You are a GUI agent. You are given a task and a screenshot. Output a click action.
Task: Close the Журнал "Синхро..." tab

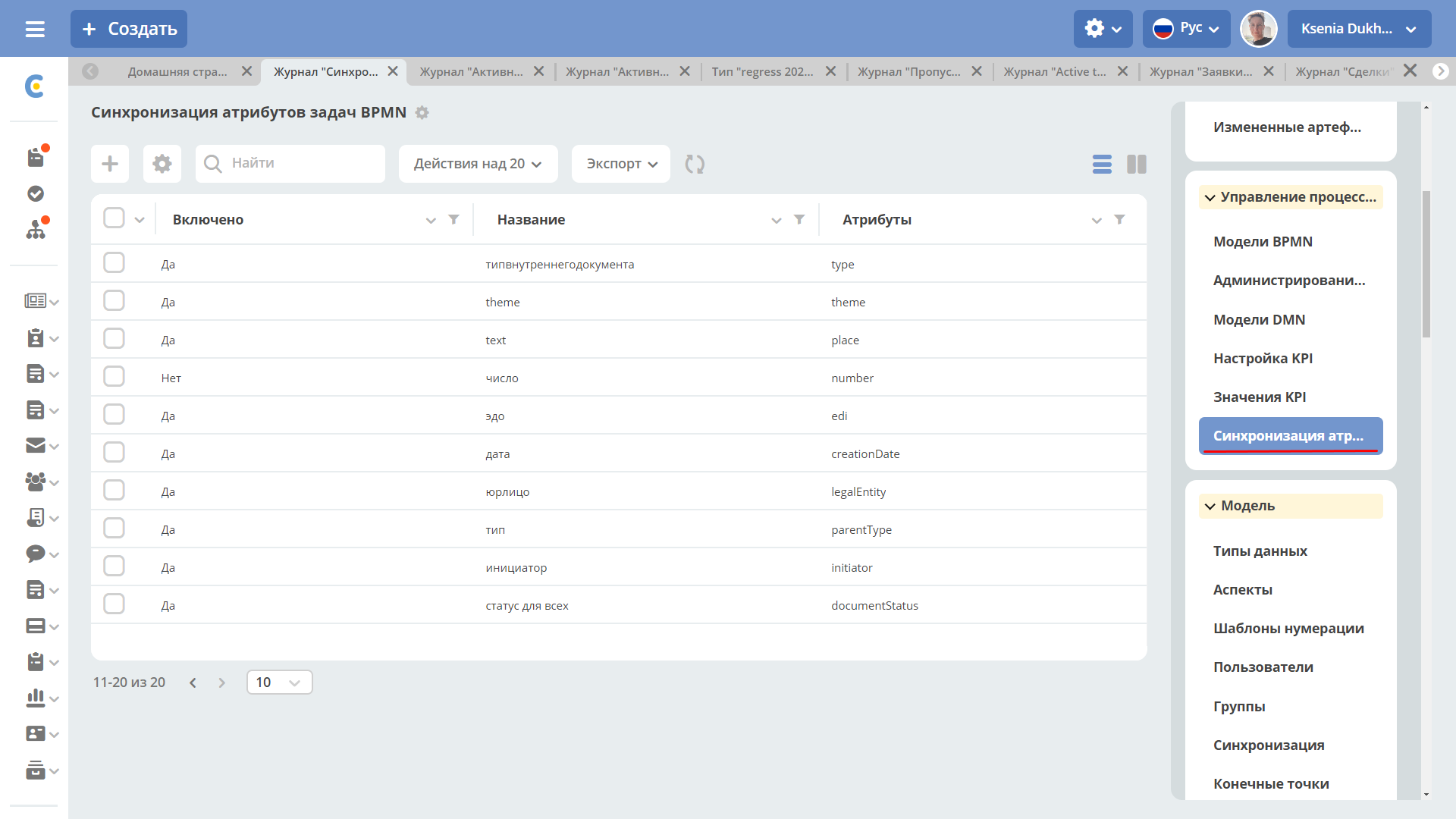point(393,71)
